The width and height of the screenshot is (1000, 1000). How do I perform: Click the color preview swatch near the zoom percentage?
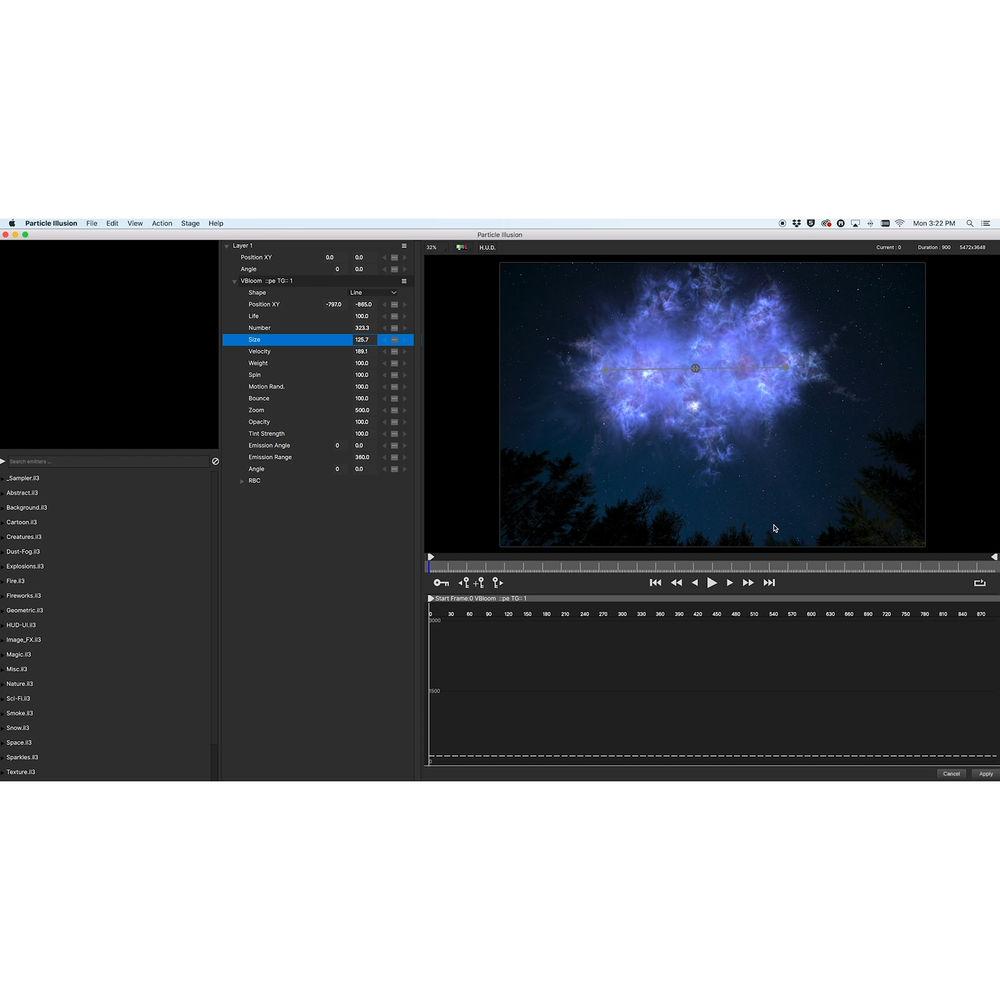point(459,247)
